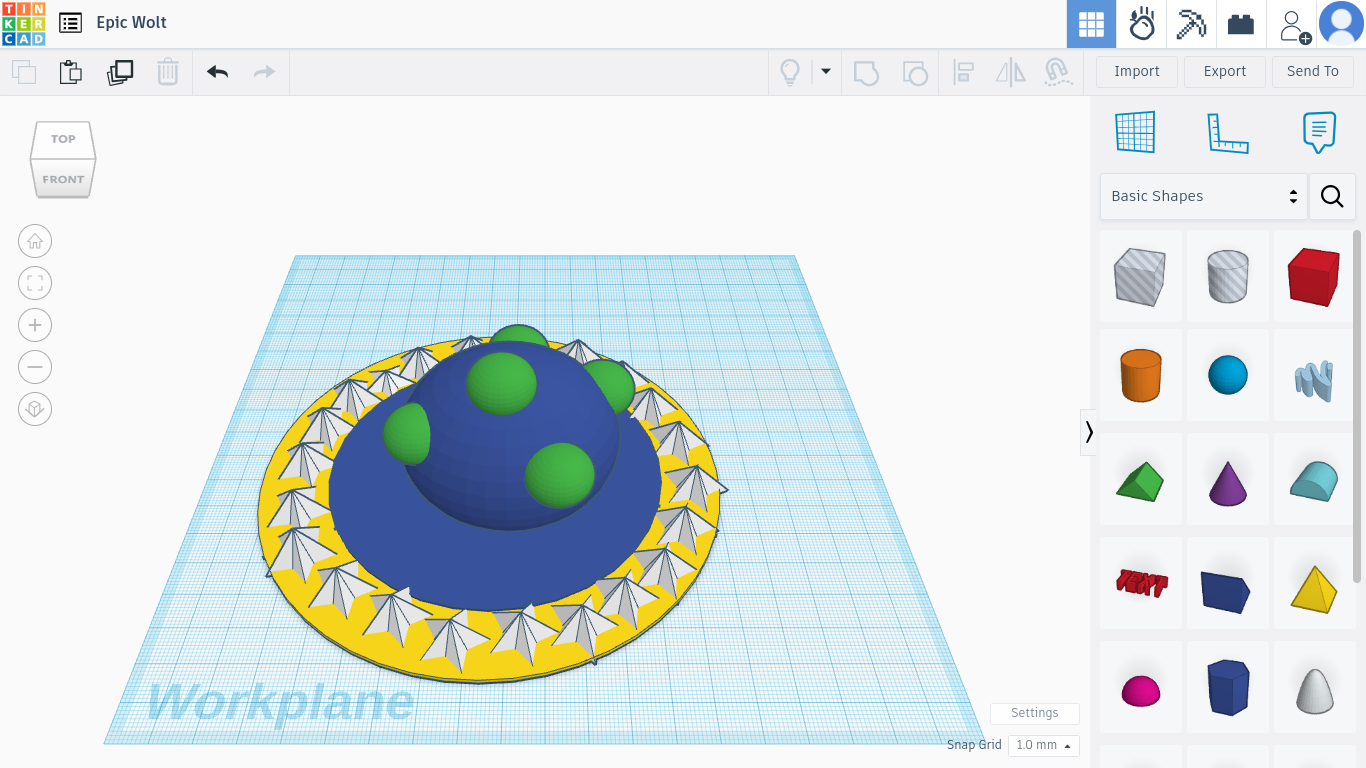Click the Duplicate and repeat icon

tap(120, 72)
